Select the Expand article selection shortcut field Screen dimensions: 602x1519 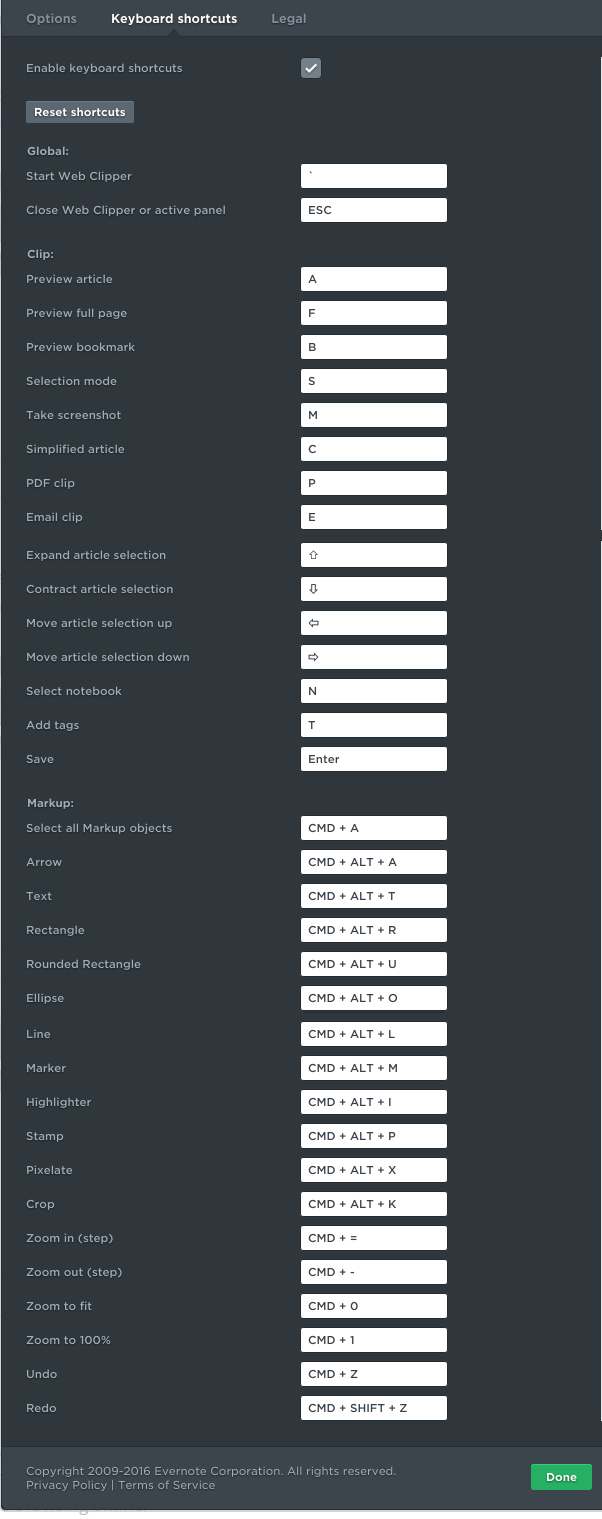click(373, 555)
